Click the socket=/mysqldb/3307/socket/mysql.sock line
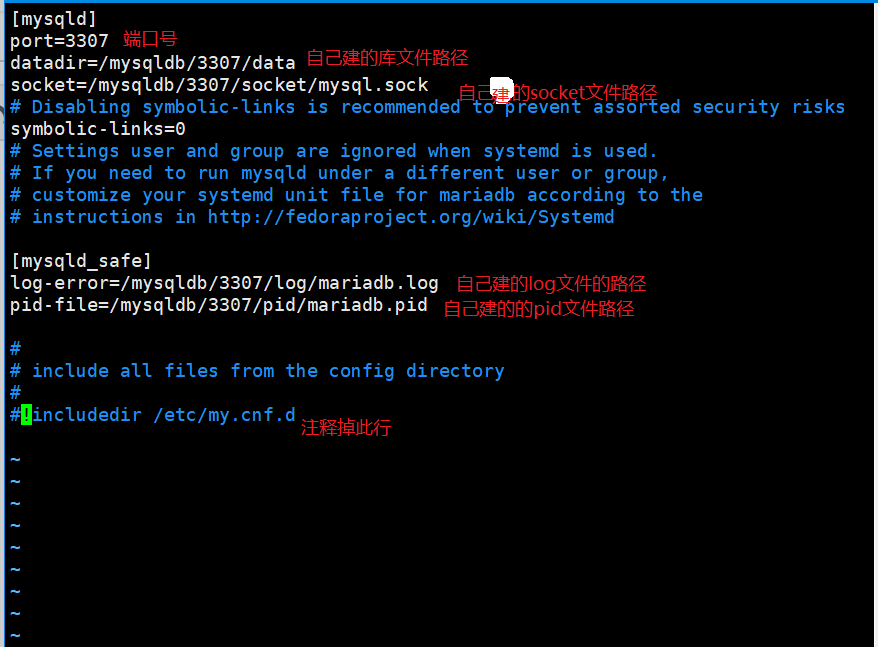878x647 pixels. [220, 85]
